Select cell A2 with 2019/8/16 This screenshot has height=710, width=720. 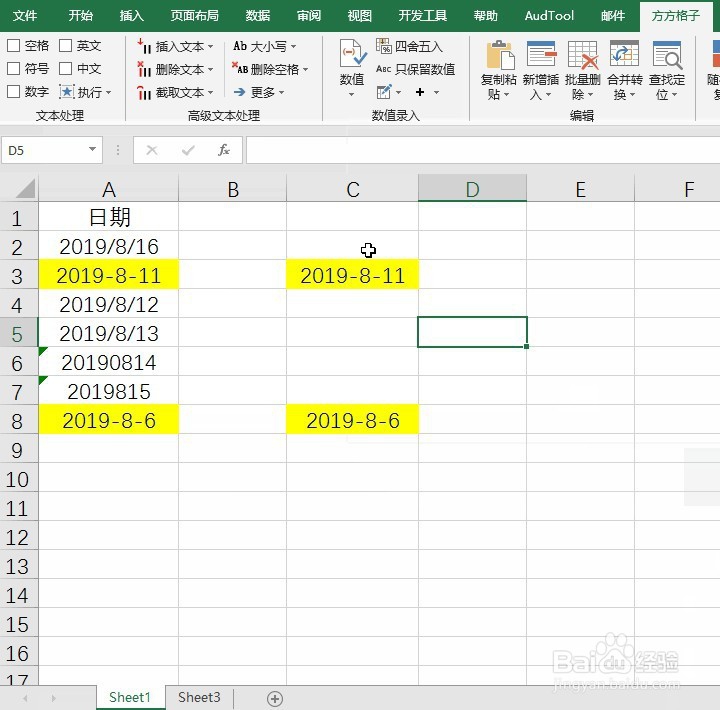click(x=109, y=246)
